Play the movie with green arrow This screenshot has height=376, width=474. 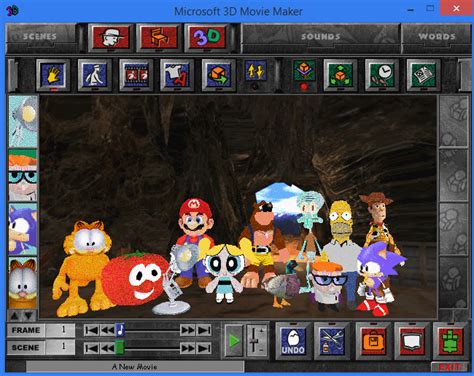click(234, 341)
